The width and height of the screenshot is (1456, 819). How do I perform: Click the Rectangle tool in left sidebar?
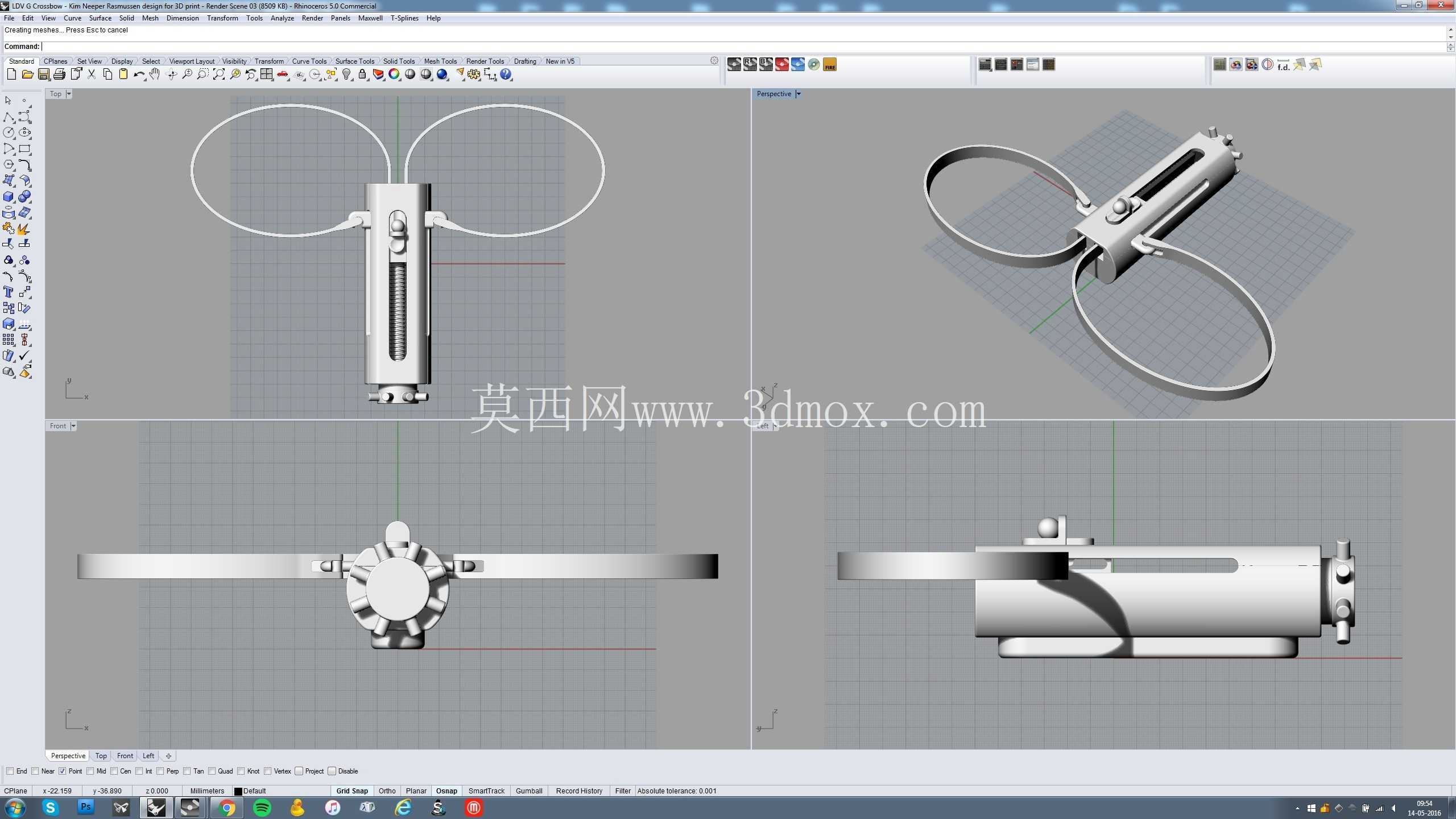24,148
